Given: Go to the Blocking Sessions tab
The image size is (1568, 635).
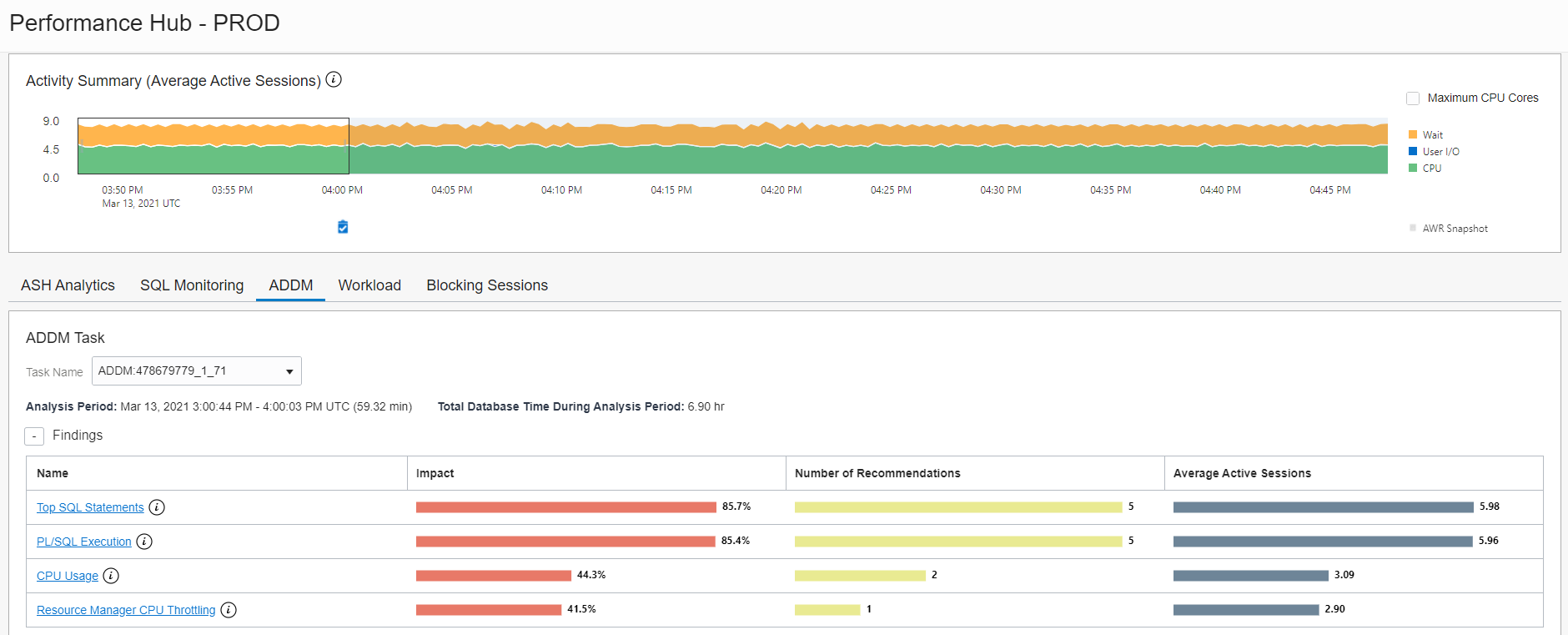Looking at the screenshot, I should tap(487, 285).
